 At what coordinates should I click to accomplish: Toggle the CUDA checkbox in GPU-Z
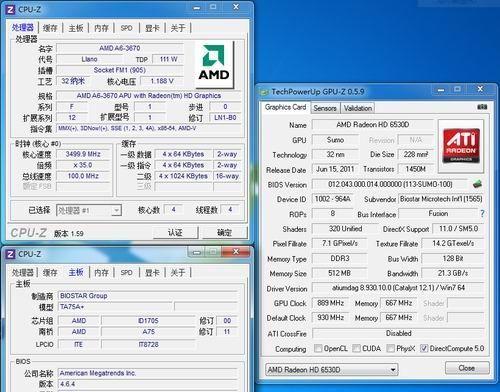[x=357, y=348]
